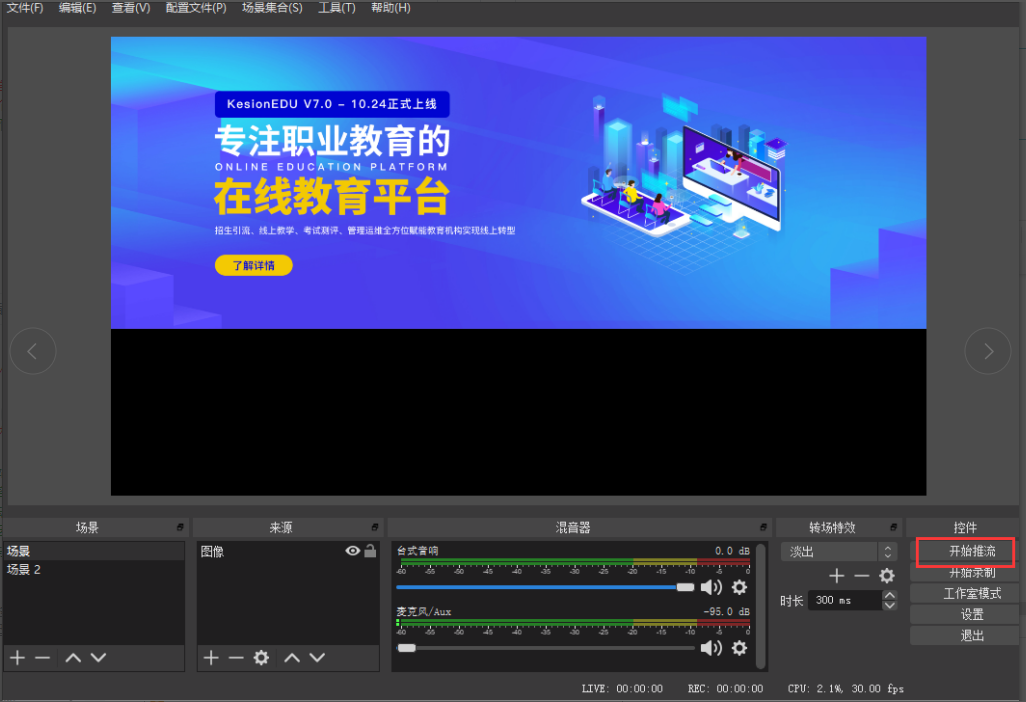
Task: Click the 开始推流 button
Action: point(964,551)
